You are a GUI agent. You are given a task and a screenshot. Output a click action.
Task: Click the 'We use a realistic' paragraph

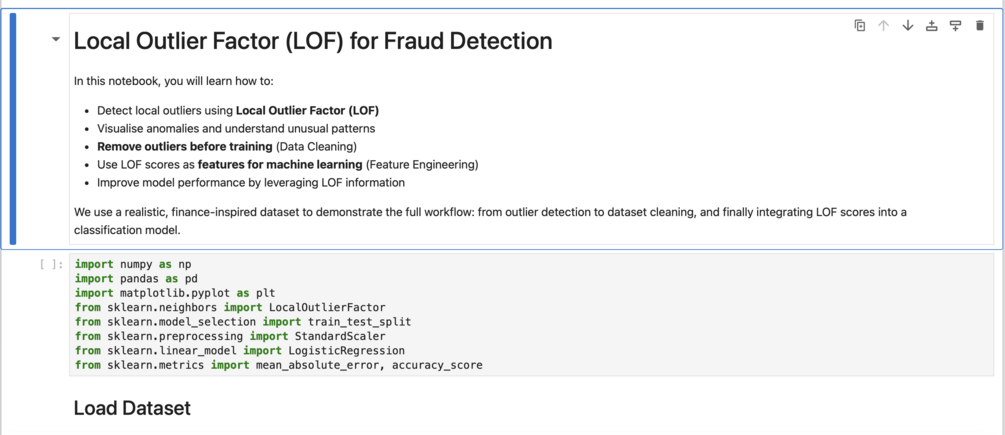400,212
